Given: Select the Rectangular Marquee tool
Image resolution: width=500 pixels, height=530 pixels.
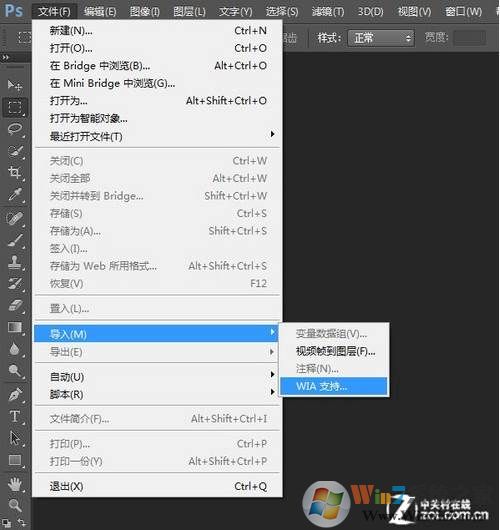Looking at the screenshot, I should coord(15,107).
